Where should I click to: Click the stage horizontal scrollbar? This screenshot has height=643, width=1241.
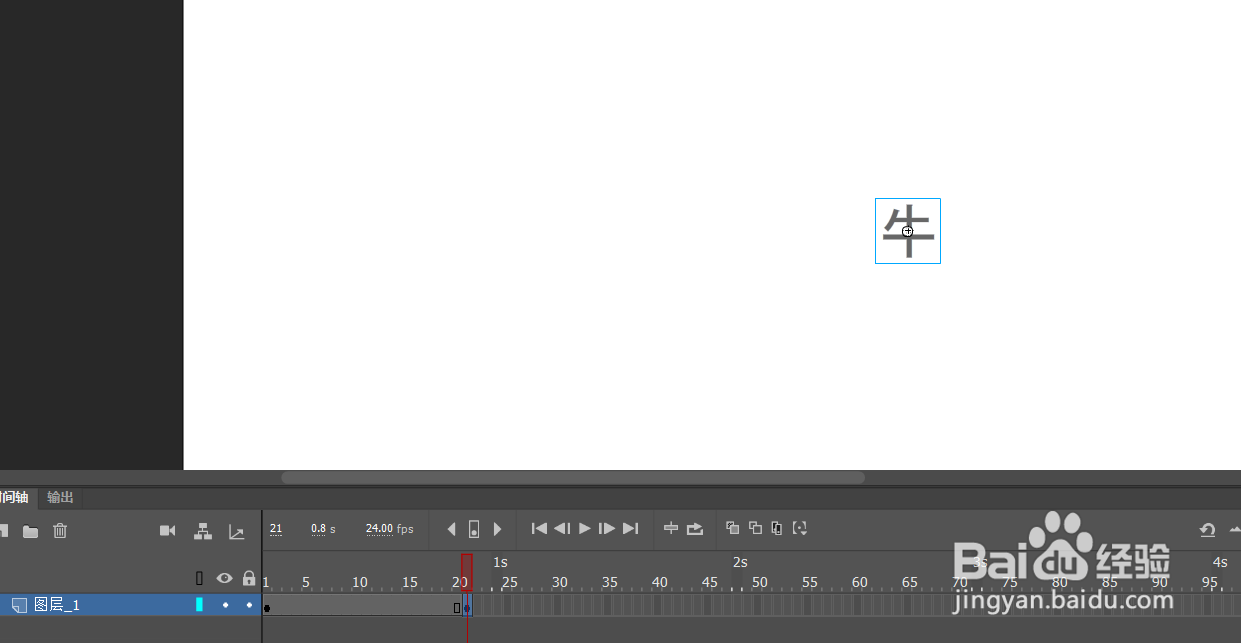[x=573, y=478]
